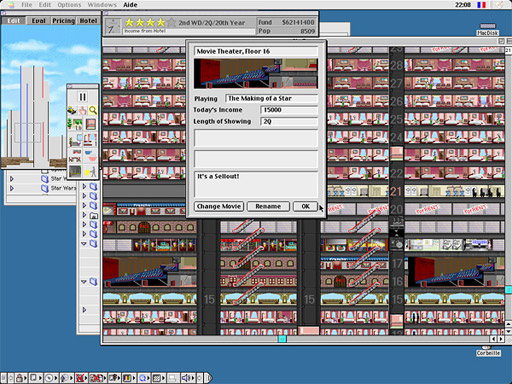Click the Length of Showing value

(x=289, y=122)
